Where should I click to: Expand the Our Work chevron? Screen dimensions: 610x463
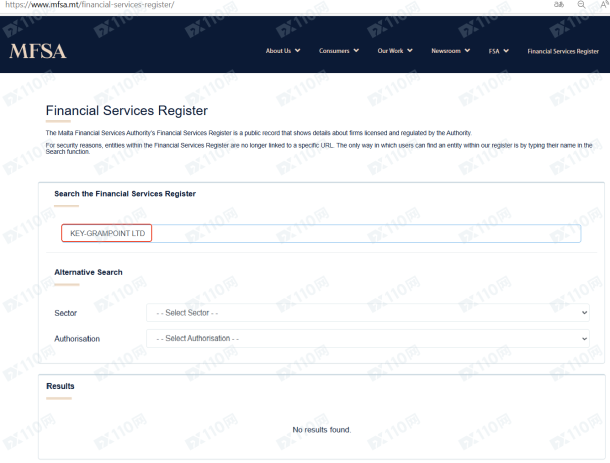410,51
